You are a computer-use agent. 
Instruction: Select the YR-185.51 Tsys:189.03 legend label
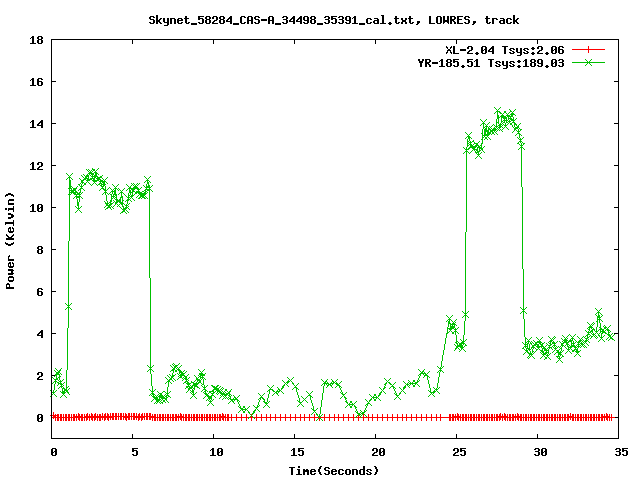point(491,63)
